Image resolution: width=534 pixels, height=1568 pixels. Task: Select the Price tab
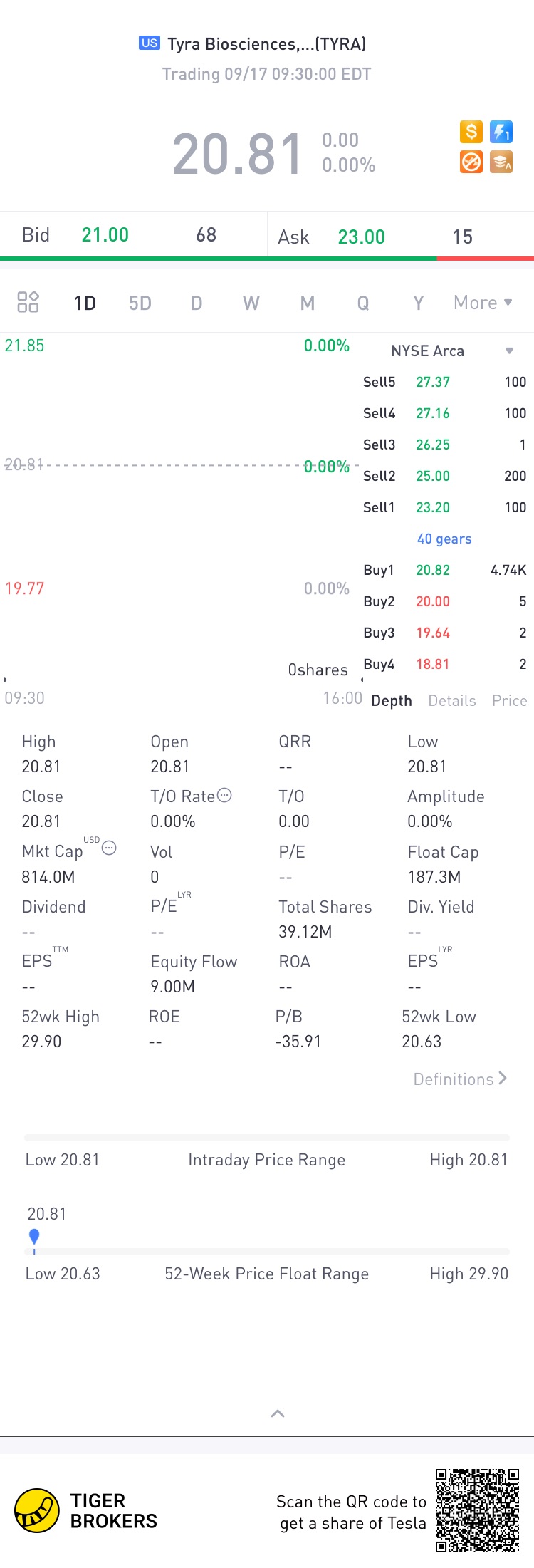(x=510, y=701)
